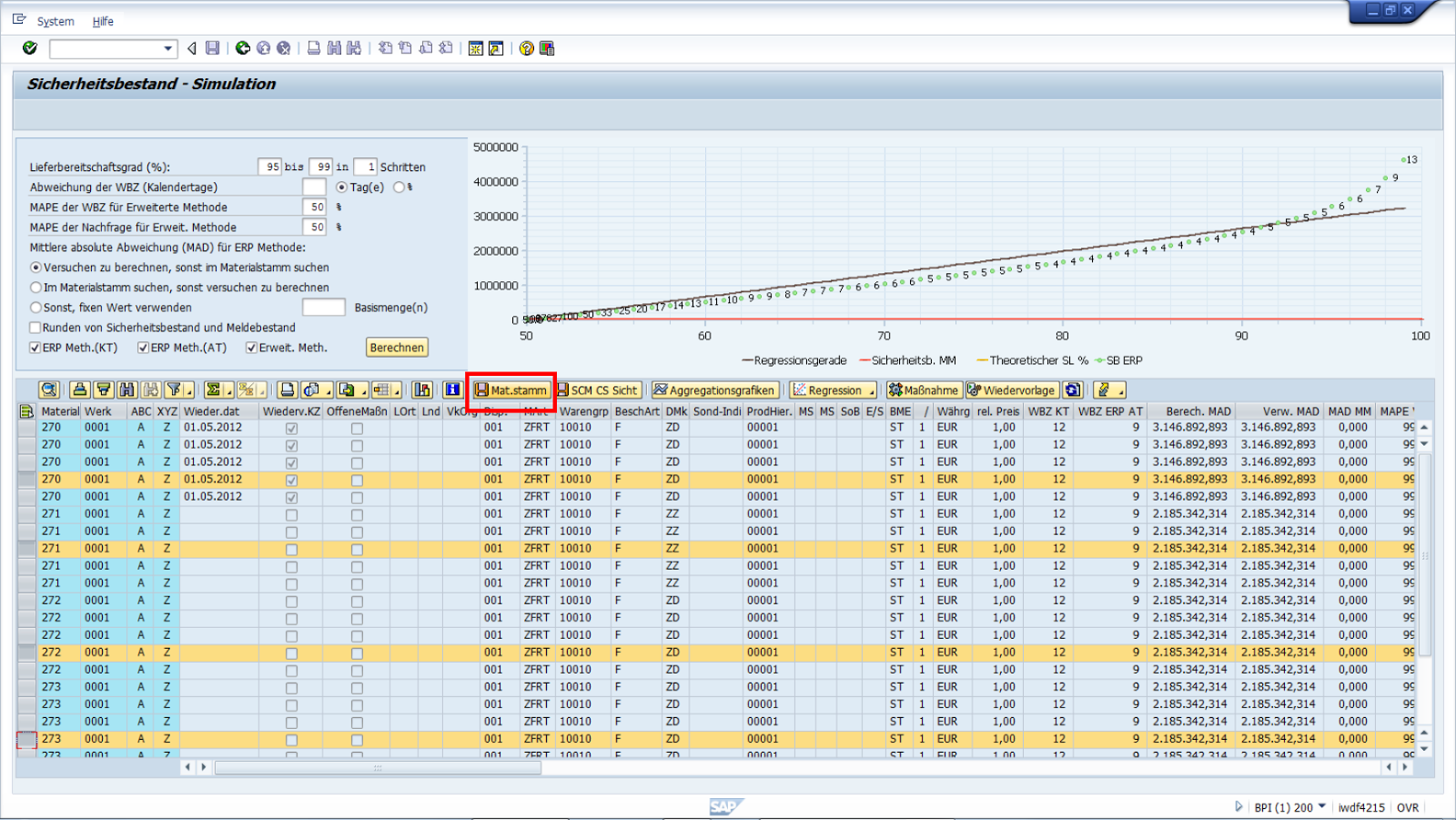This screenshot has height=820, width=1456.
Task: Open Mat.stamm from the grid toolbar
Action: click(x=511, y=390)
